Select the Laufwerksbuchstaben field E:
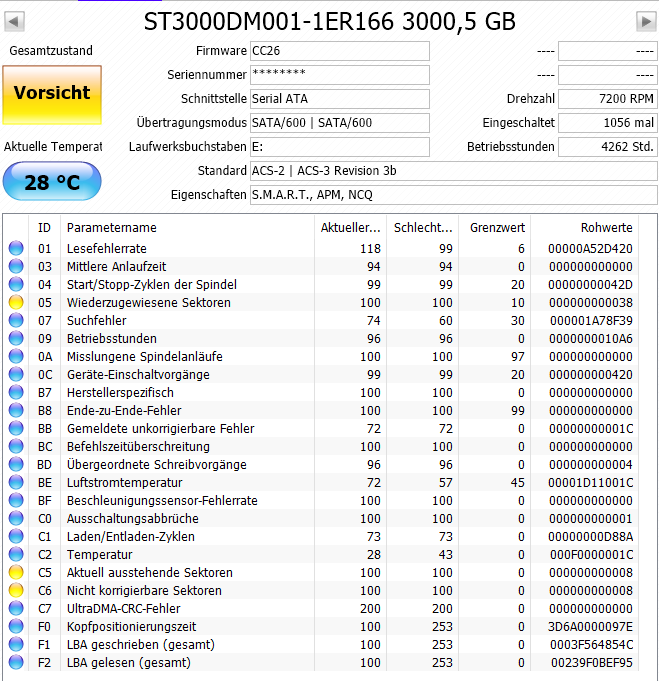This screenshot has height=681, width=659. 340,147
